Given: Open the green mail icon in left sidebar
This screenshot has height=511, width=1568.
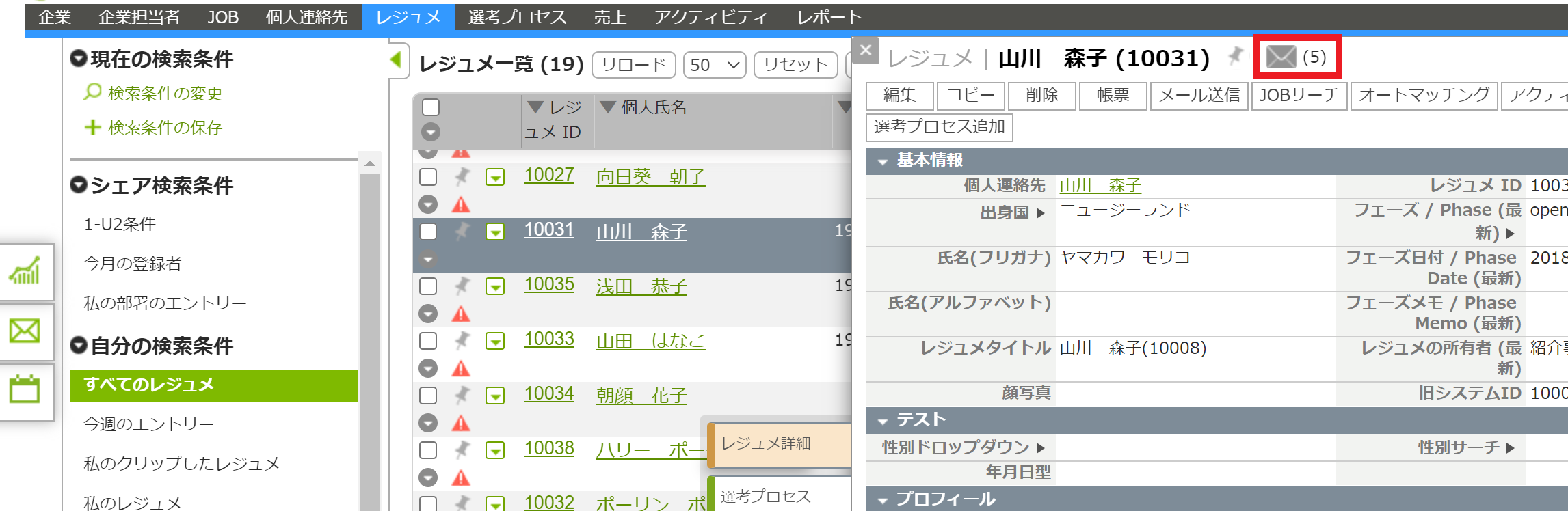Looking at the screenshot, I should 25,331.
